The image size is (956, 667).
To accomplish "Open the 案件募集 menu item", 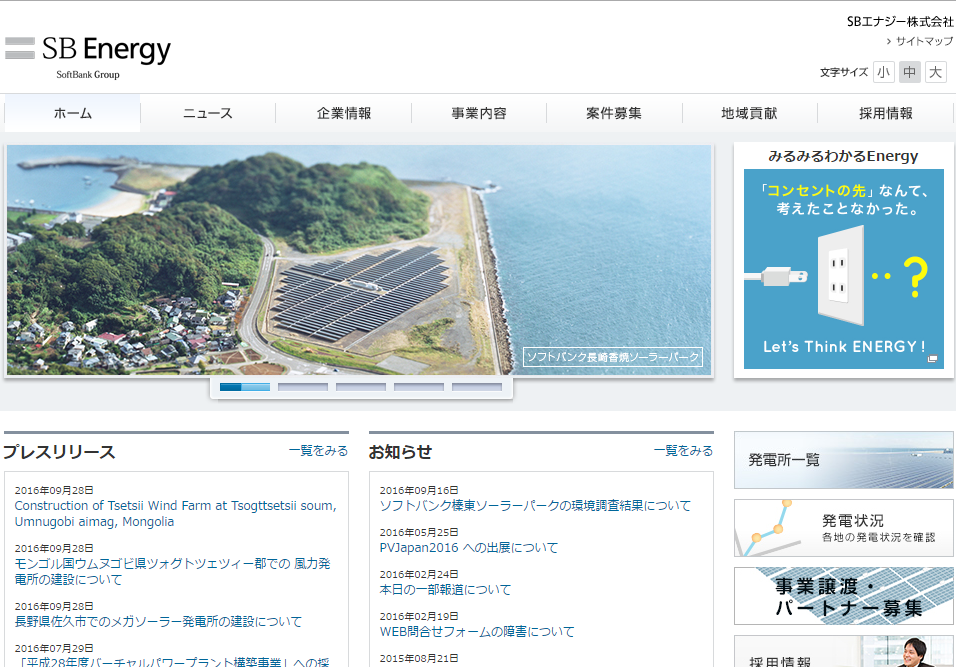I will click(614, 113).
